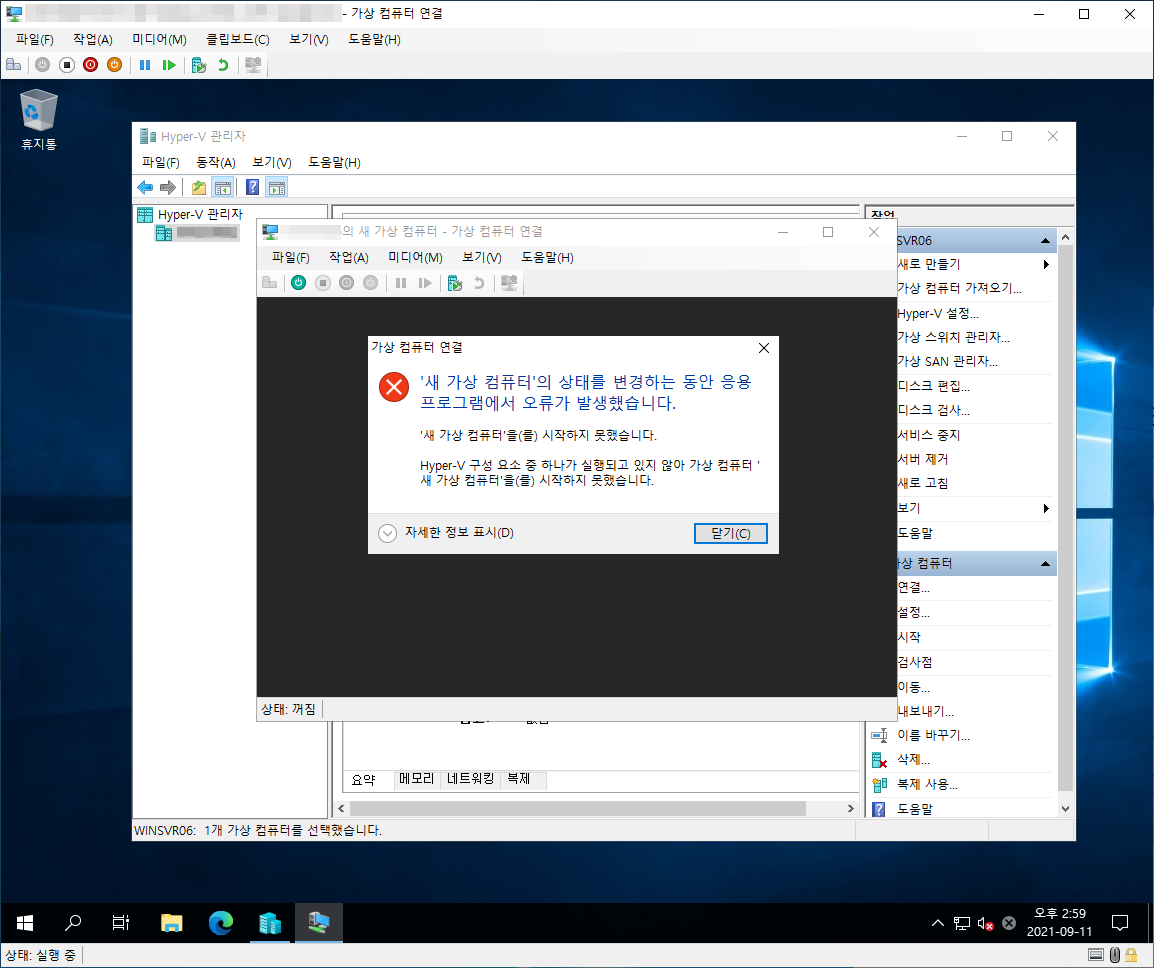Click Help icon at bottom of Actions pane
Image resolution: width=1154 pixels, height=968 pixels.
(x=879, y=809)
